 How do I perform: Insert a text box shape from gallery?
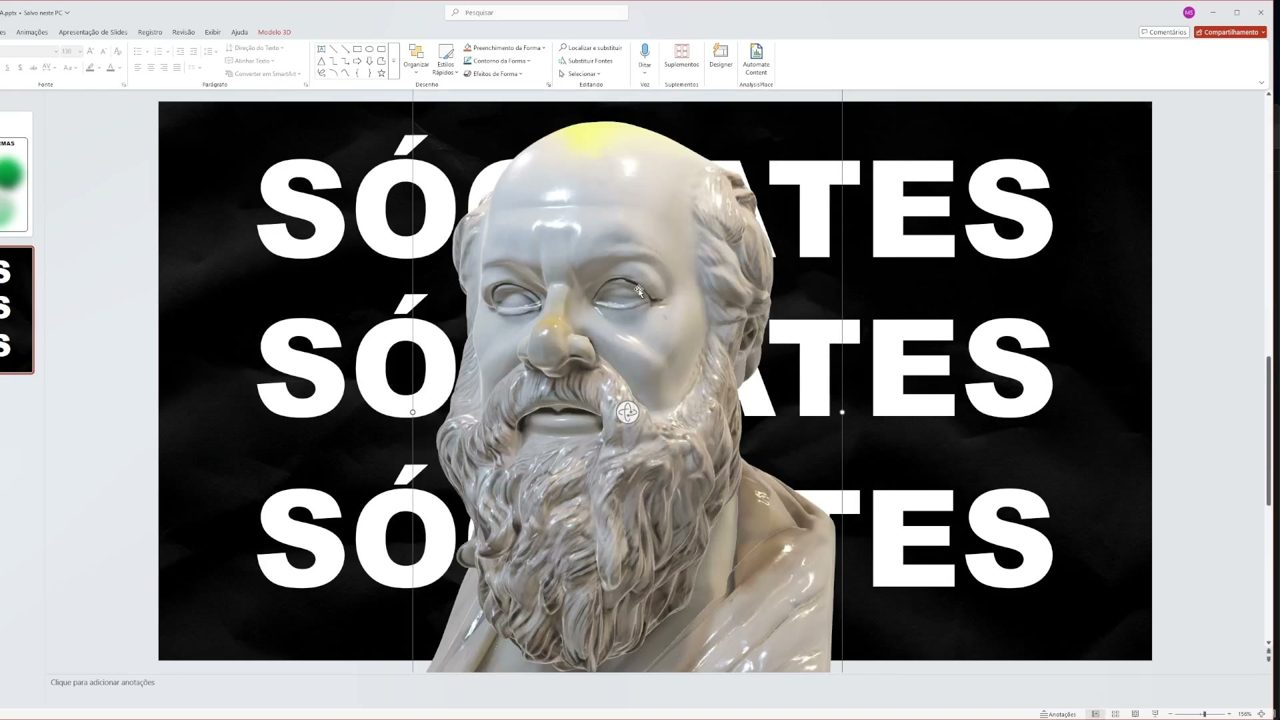(x=321, y=48)
